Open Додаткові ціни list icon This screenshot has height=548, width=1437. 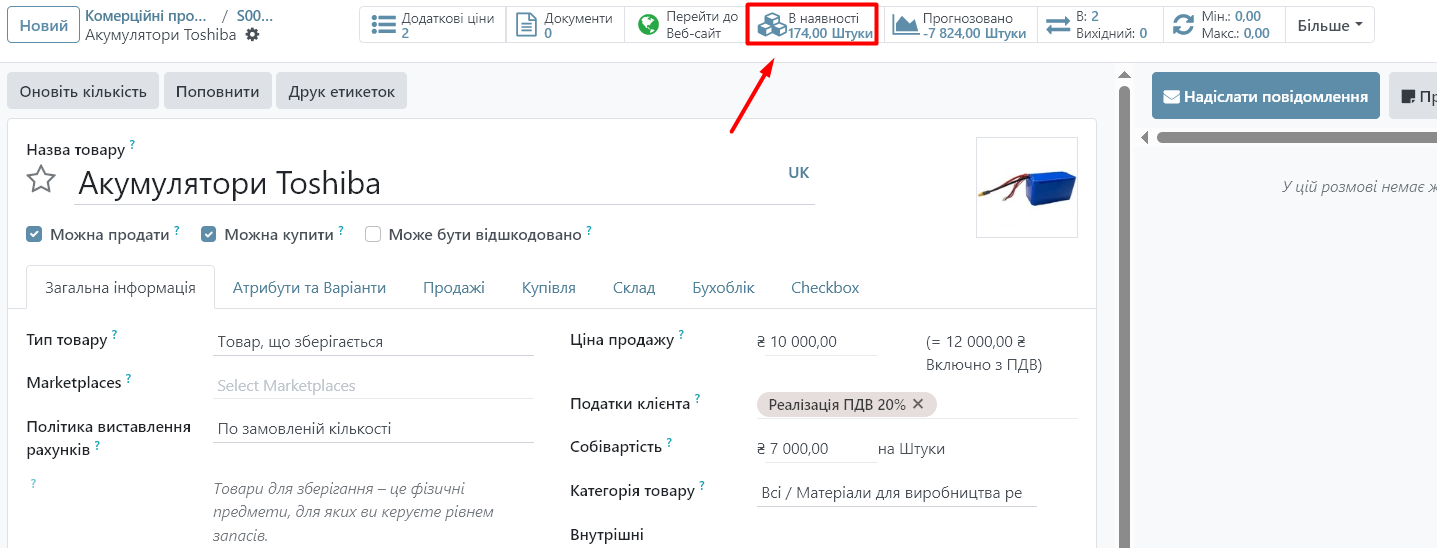click(384, 25)
